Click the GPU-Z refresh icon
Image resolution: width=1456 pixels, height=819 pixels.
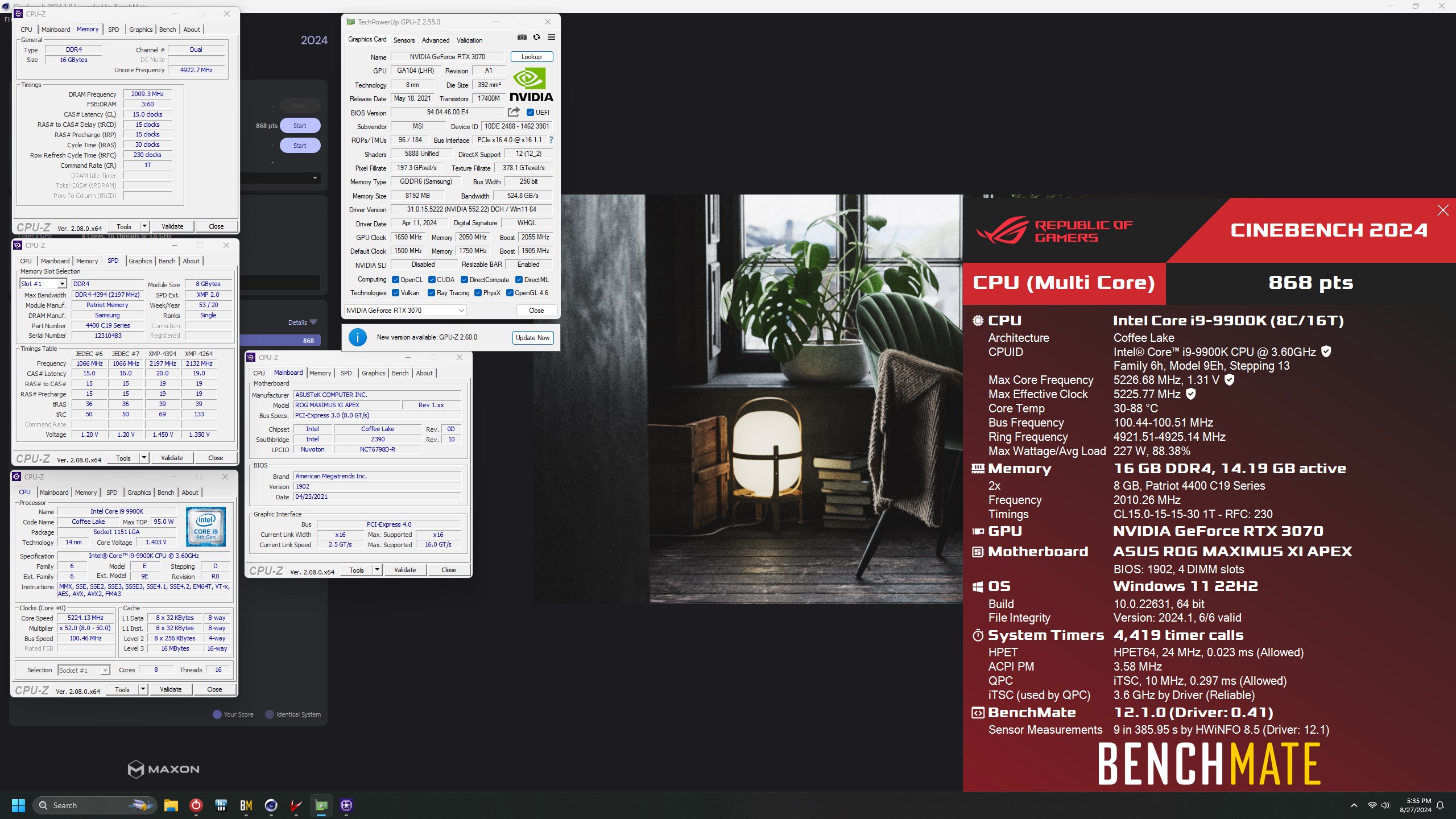pos(536,38)
